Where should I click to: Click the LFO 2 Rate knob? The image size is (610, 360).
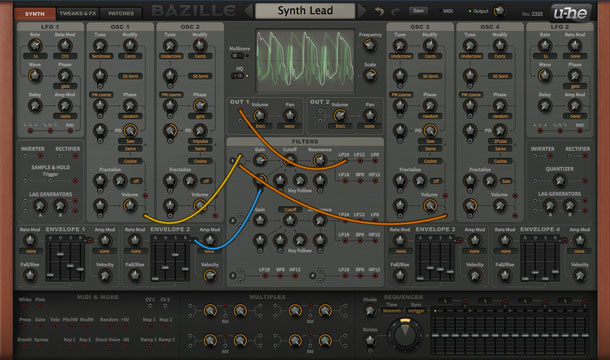545,46
